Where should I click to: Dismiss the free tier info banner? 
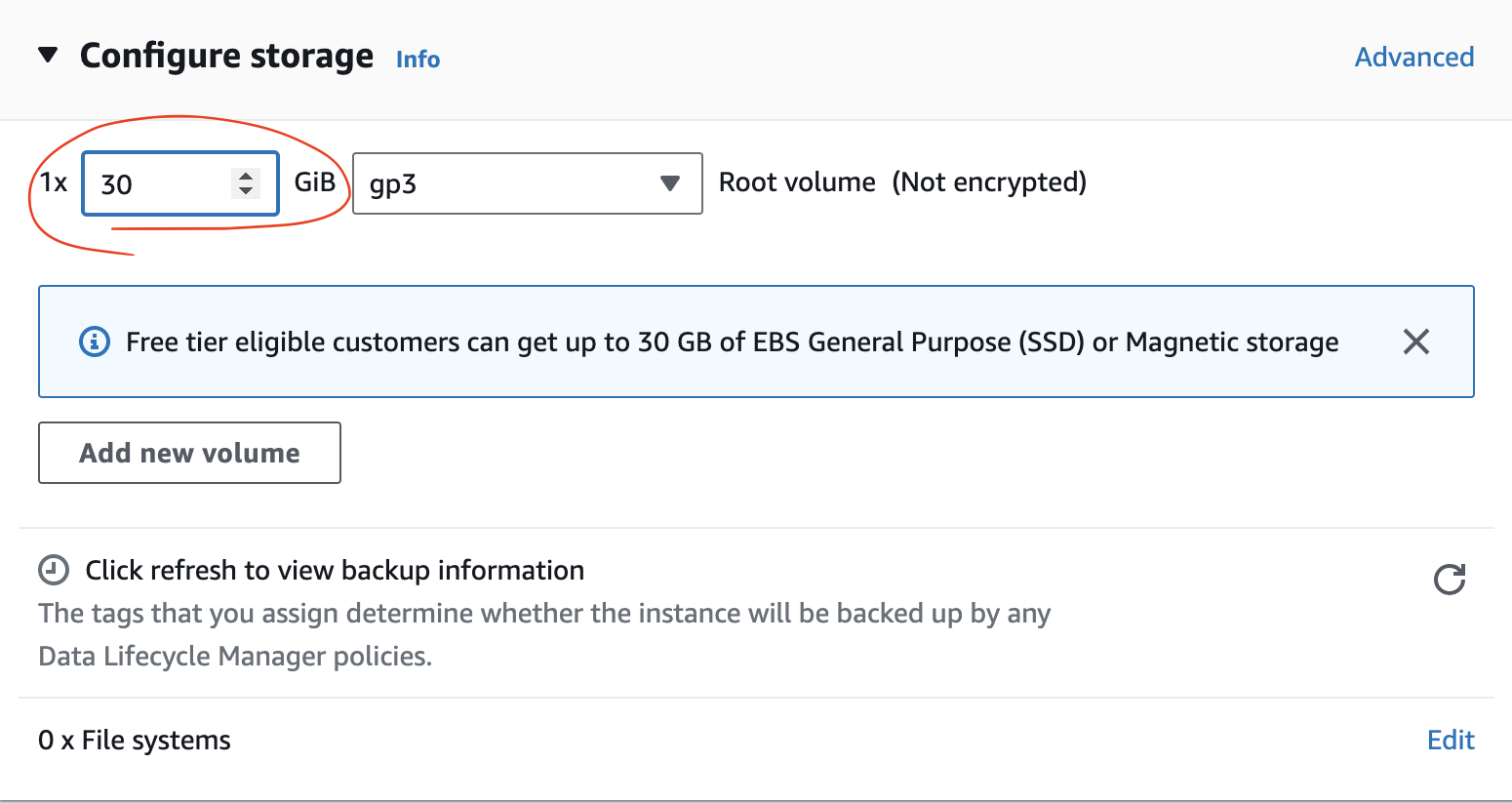[1415, 341]
